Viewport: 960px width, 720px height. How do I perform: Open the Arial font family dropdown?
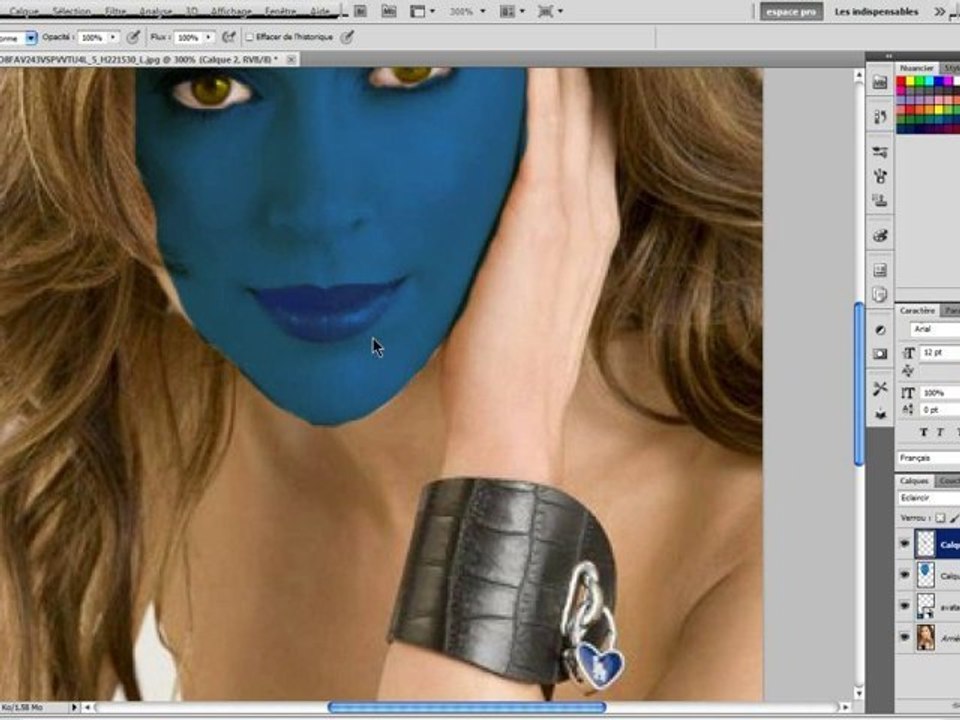tap(934, 329)
